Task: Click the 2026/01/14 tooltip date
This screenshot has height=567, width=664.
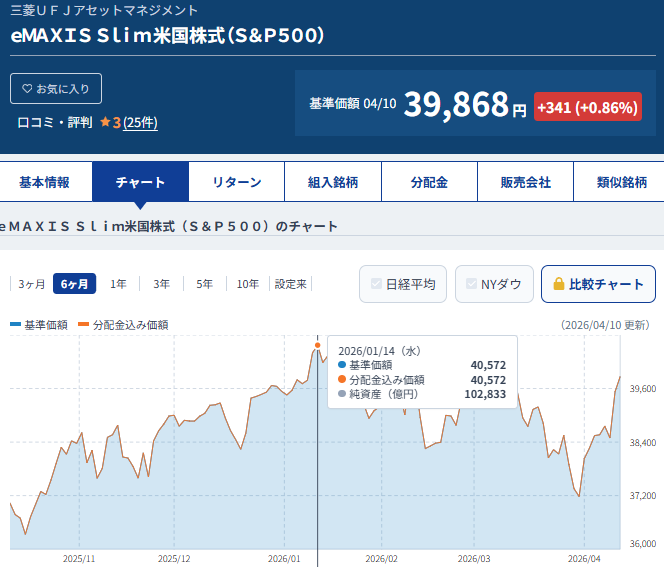Action: 379,351
